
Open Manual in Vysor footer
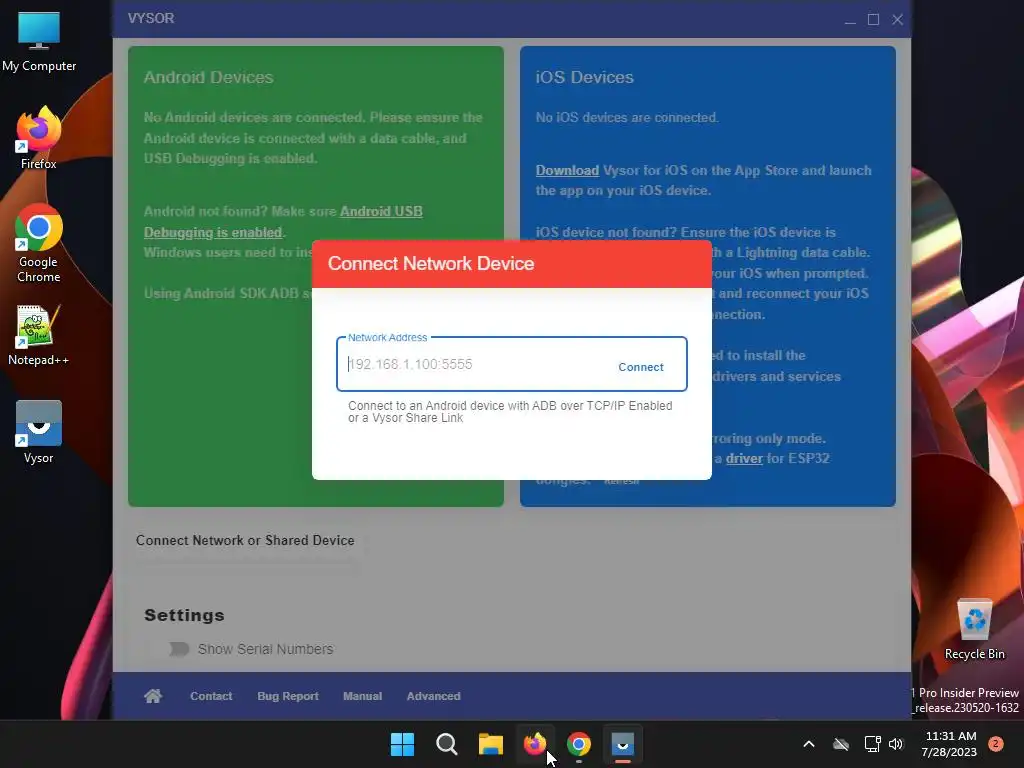(362, 696)
